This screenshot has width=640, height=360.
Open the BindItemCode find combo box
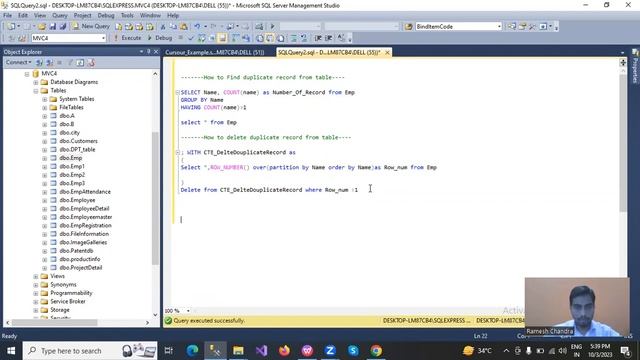click(x=458, y=27)
